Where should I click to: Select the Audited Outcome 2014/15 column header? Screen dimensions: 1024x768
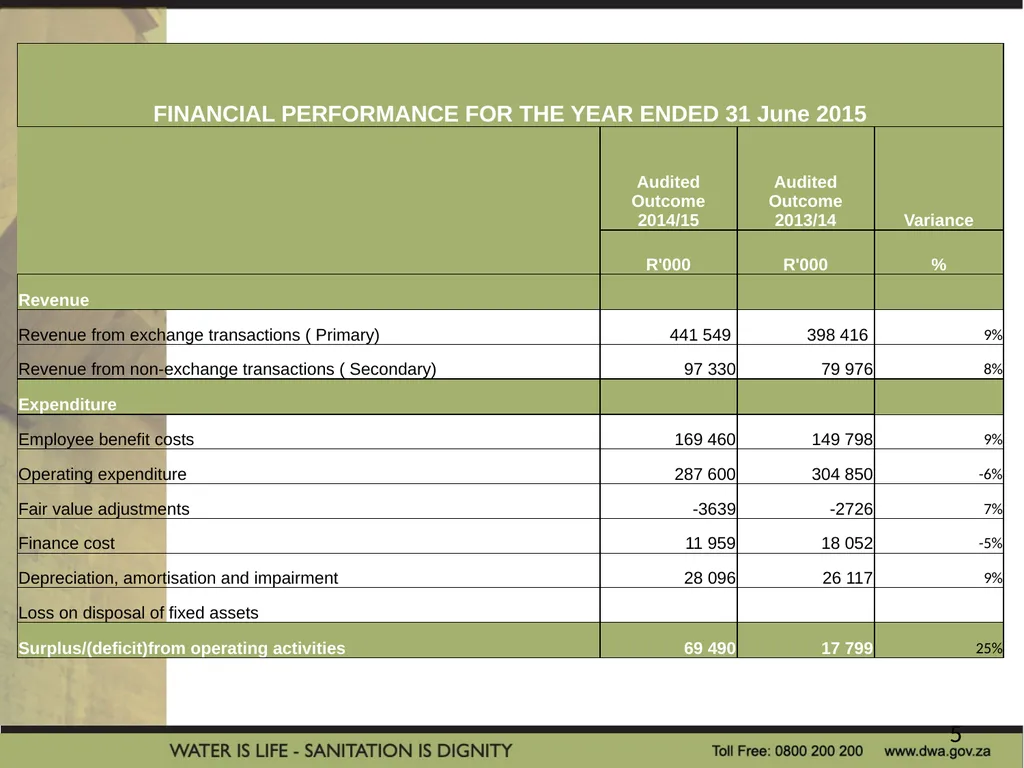coord(668,201)
